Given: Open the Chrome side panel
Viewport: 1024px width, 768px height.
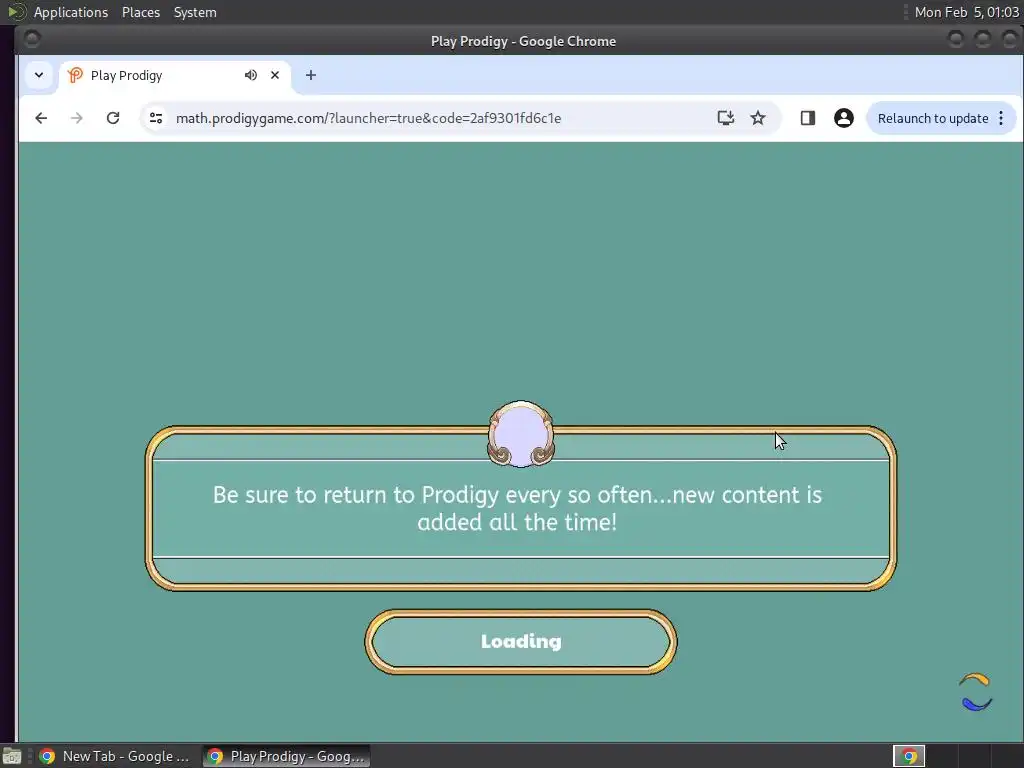Looking at the screenshot, I should tap(808, 118).
